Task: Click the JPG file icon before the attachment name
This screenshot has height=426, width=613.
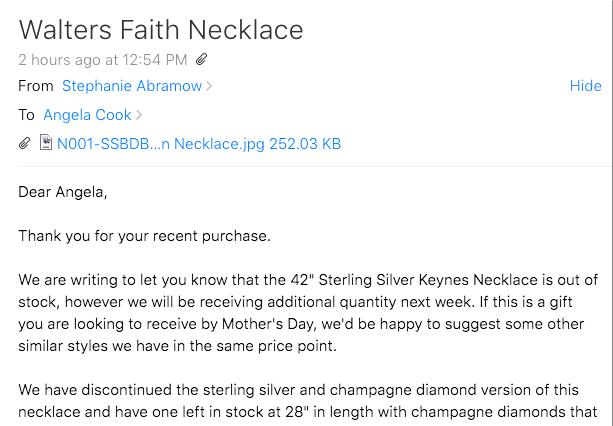Action: click(46, 142)
